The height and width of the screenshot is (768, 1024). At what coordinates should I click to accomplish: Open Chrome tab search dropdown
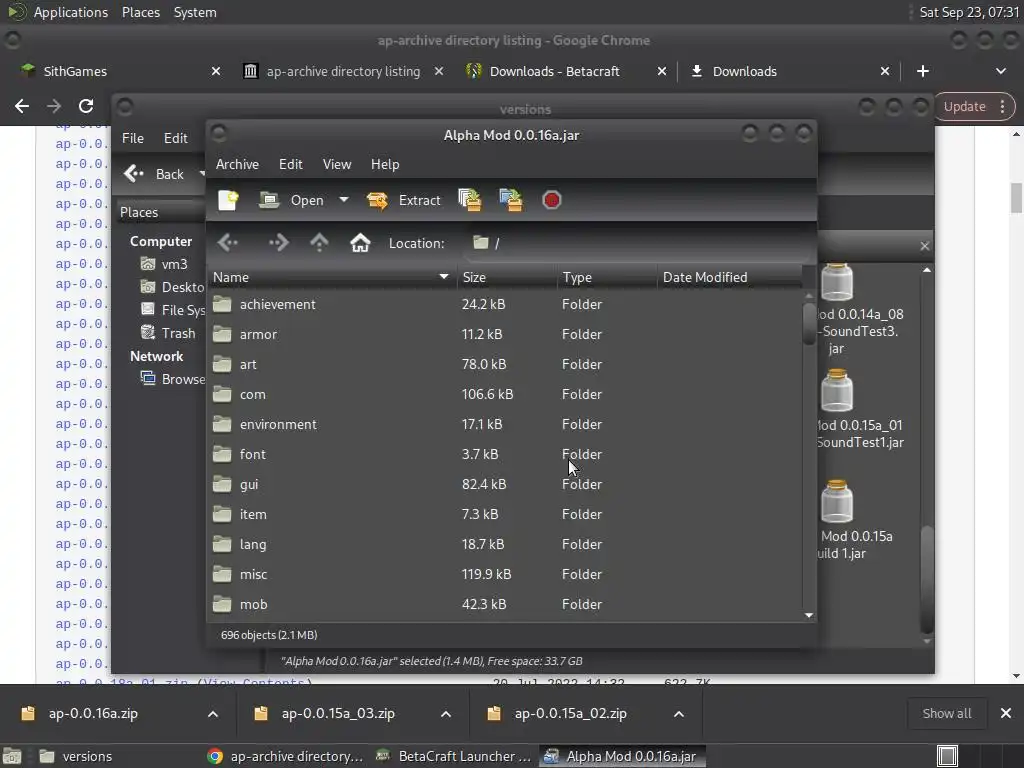tap(1000, 71)
